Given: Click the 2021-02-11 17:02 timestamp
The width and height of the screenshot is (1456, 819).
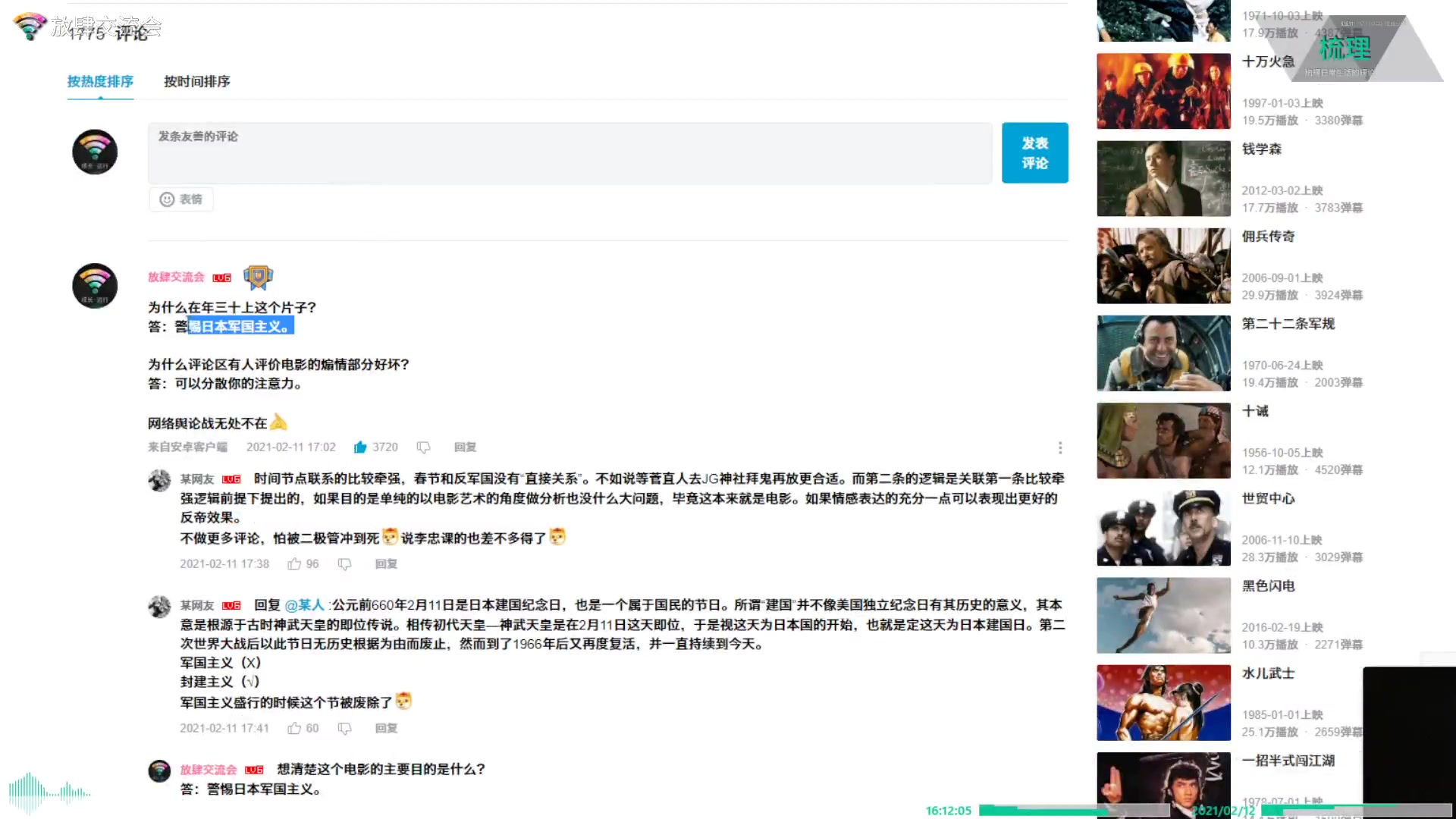Looking at the screenshot, I should tap(291, 447).
